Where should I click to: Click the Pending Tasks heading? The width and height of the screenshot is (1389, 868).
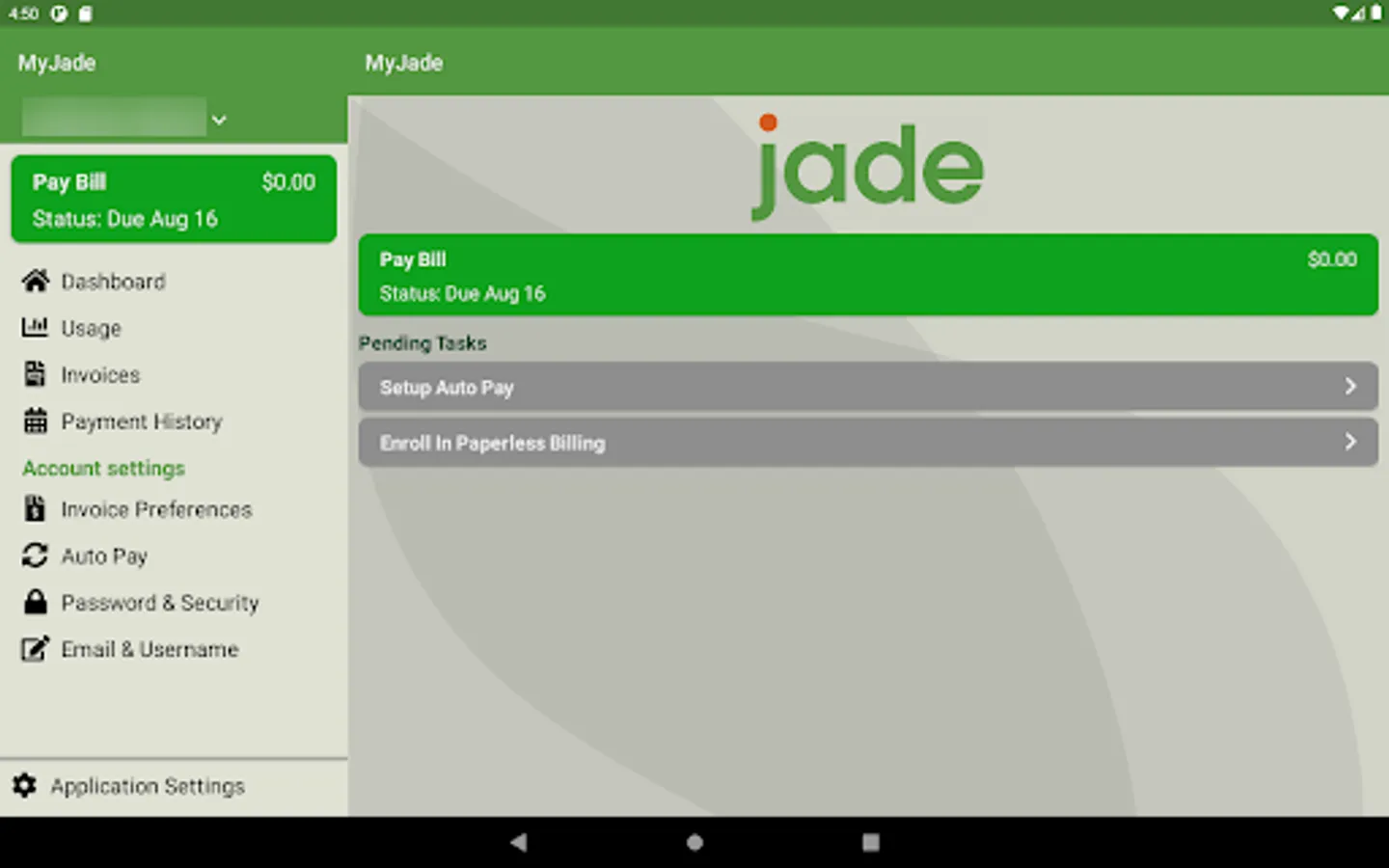[x=422, y=343]
